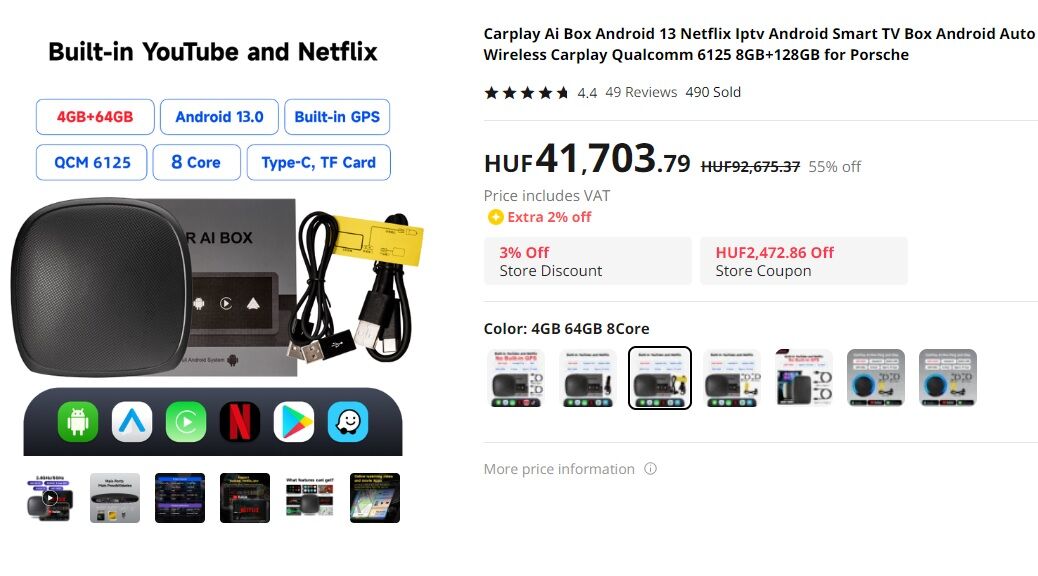Open the 49 Reviews link
The width and height of the screenshot is (1038, 576).
pyautogui.click(x=641, y=92)
